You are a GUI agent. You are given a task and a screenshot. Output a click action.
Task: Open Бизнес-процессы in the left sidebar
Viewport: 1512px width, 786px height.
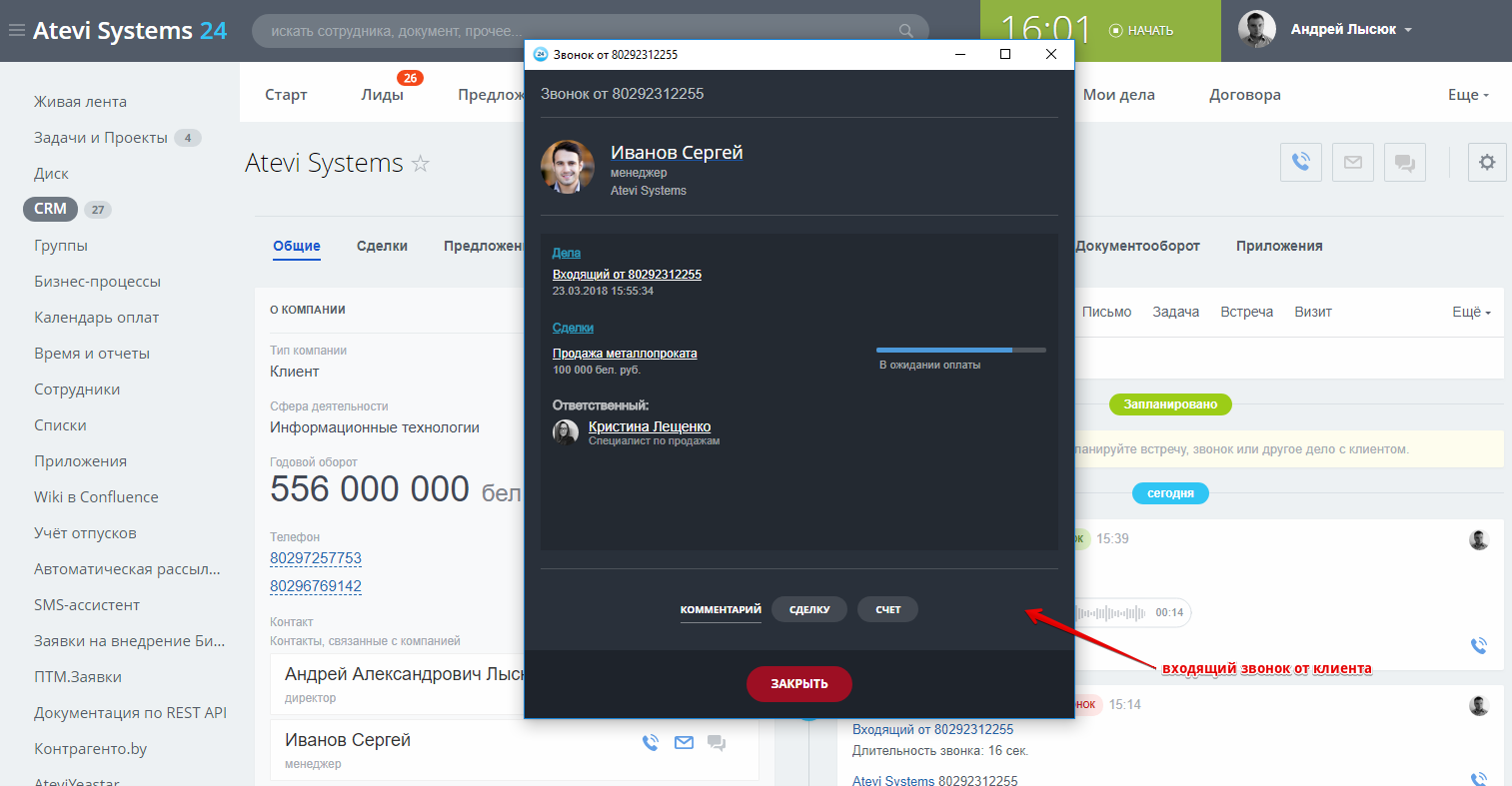click(97, 282)
